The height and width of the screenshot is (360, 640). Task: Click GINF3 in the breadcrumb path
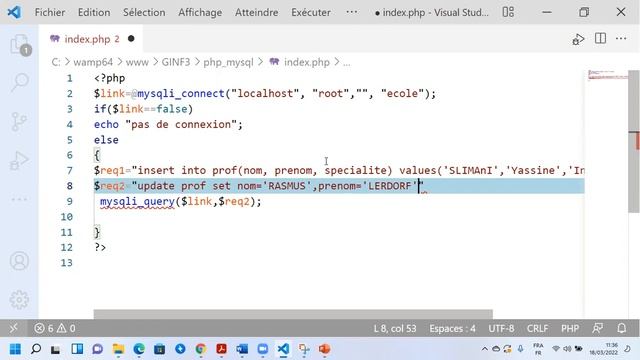click(x=176, y=62)
